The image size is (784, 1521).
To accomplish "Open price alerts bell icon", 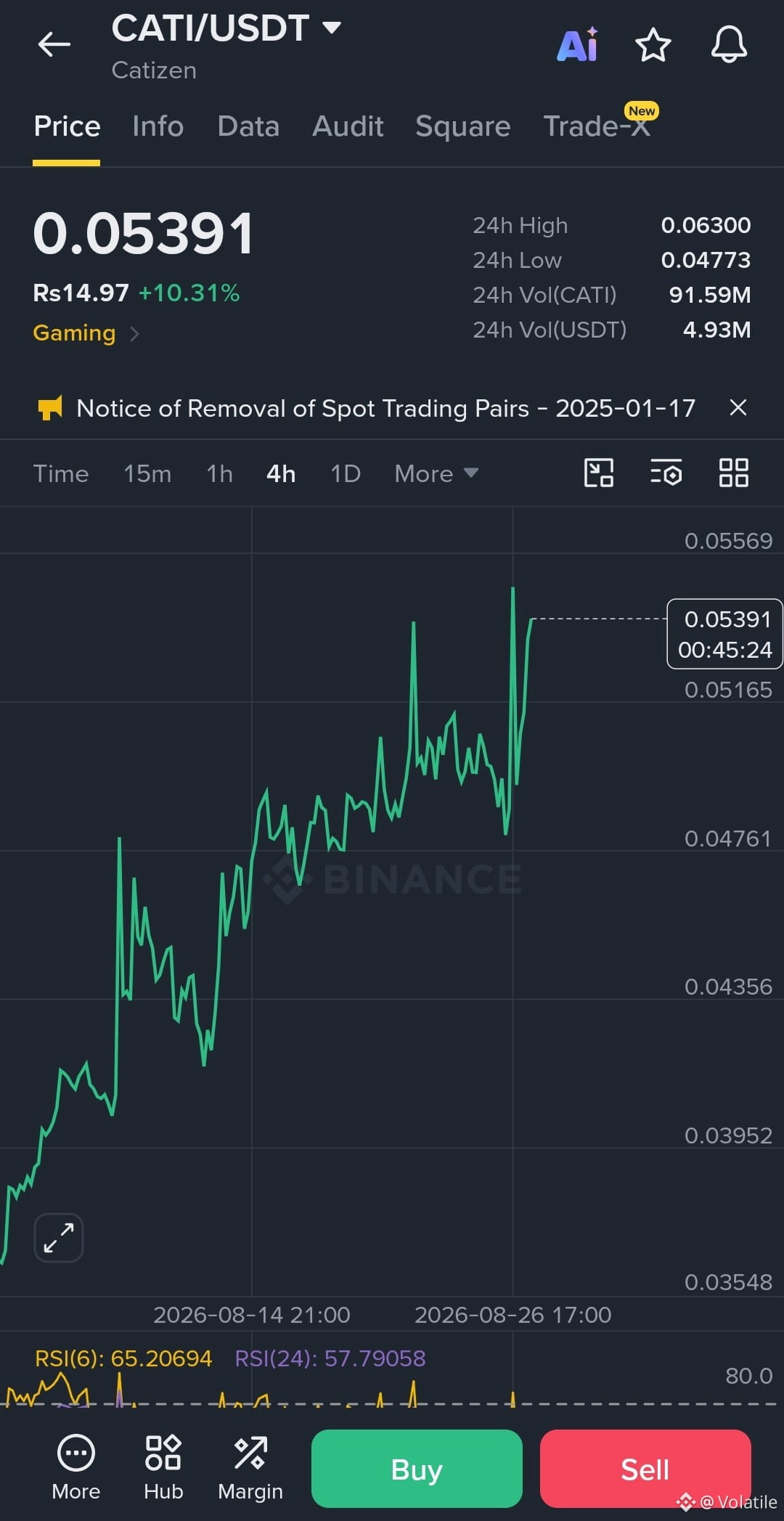I will [x=729, y=45].
